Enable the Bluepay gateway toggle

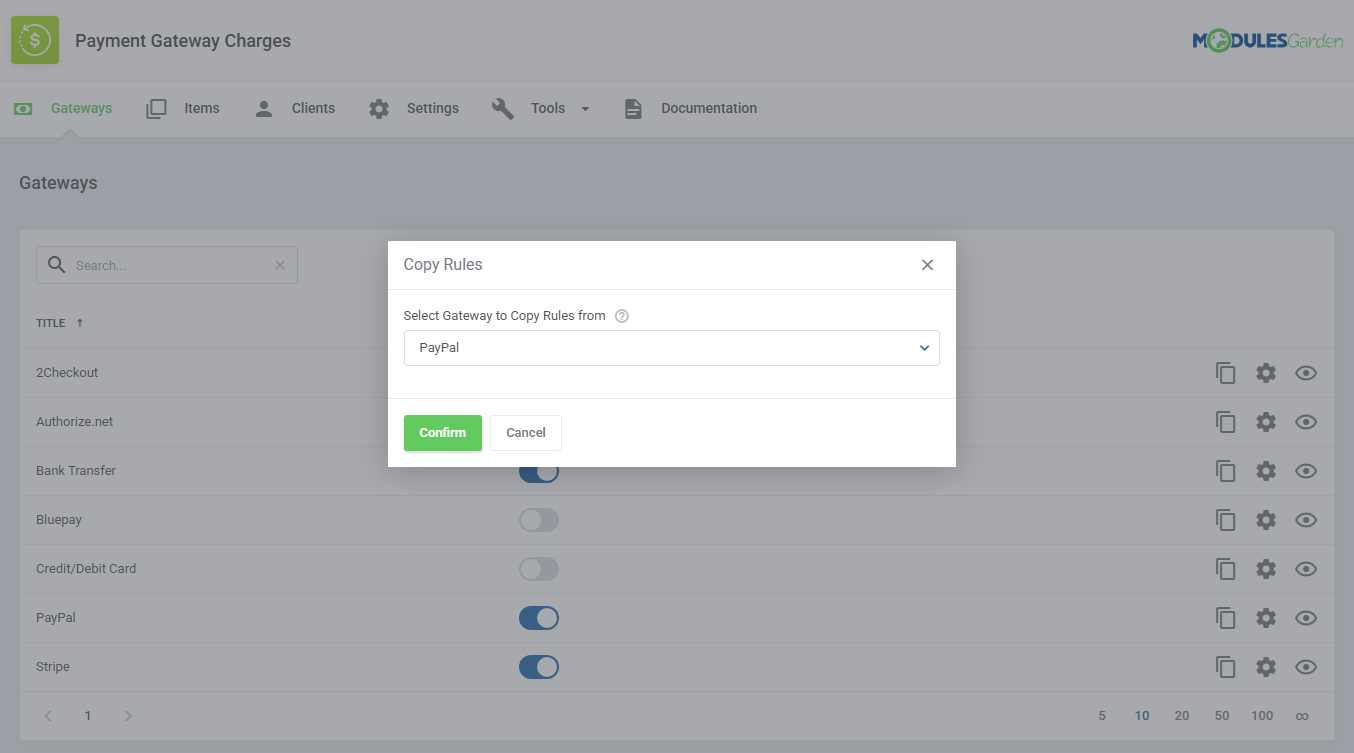coord(539,520)
